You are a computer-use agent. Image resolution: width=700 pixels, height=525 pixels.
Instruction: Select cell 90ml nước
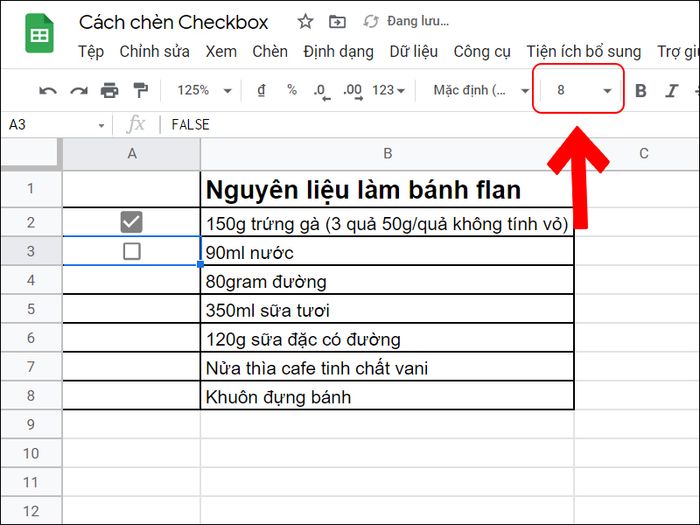(387, 251)
